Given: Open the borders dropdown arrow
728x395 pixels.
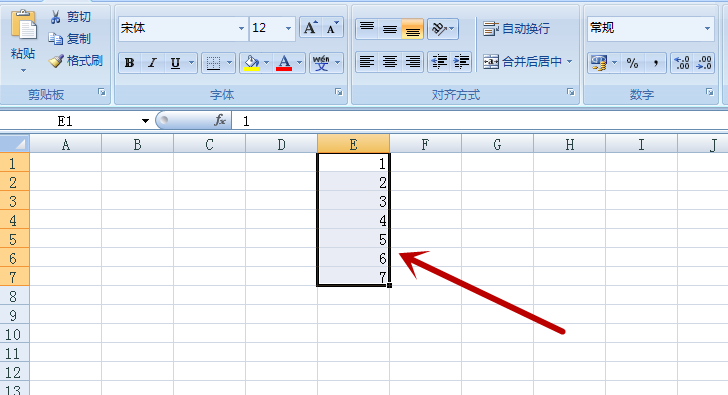Looking at the screenshot, I should [x=229, y=63].
